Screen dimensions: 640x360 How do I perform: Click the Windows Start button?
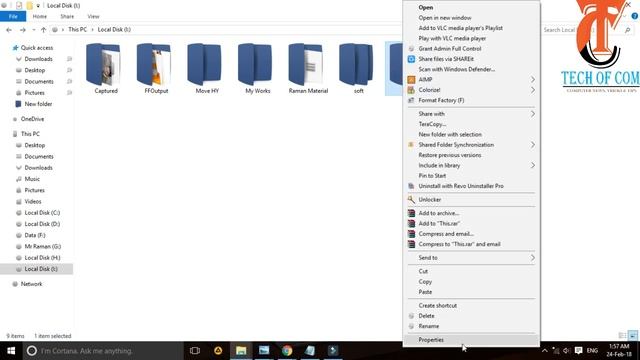[11, 351]
